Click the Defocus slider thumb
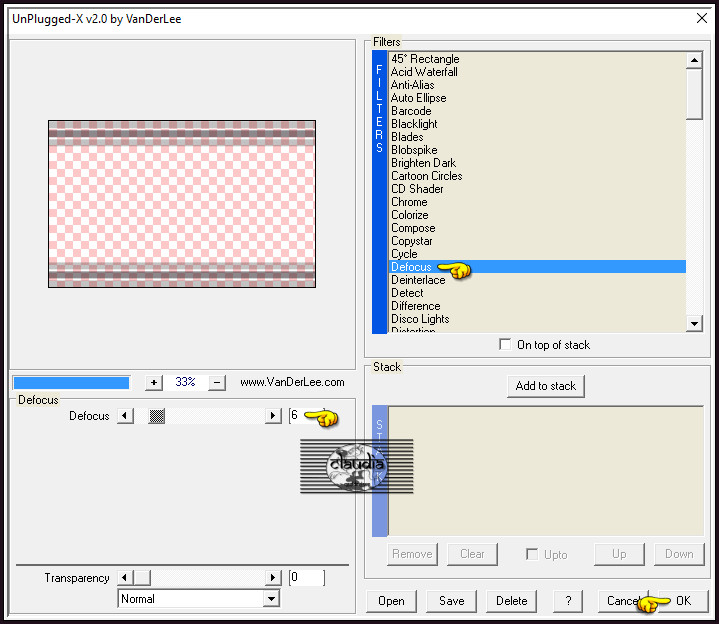The width and height of the screenshot is (719, 624). [x=156, y=416]
